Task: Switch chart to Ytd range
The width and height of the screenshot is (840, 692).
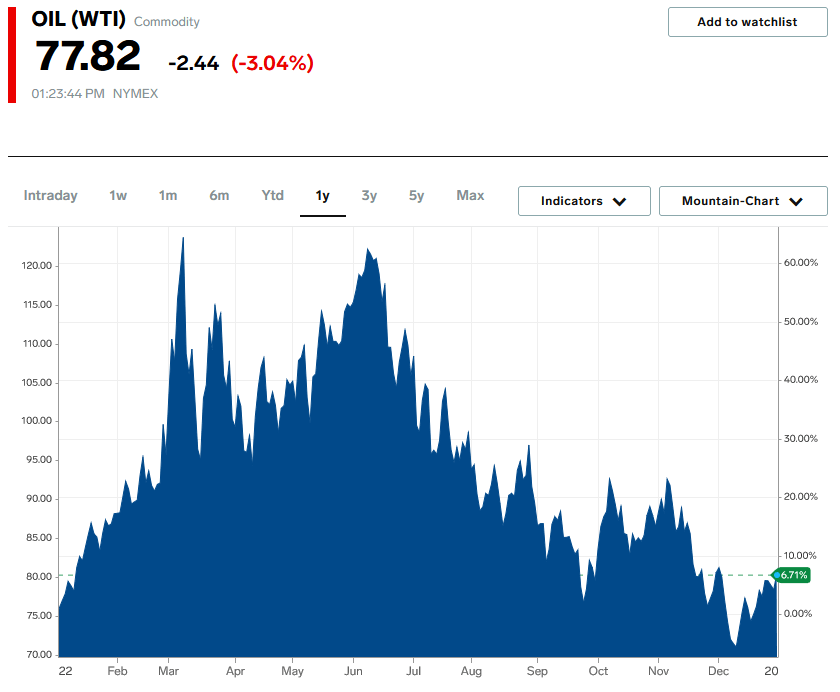Action: (273, 195)
